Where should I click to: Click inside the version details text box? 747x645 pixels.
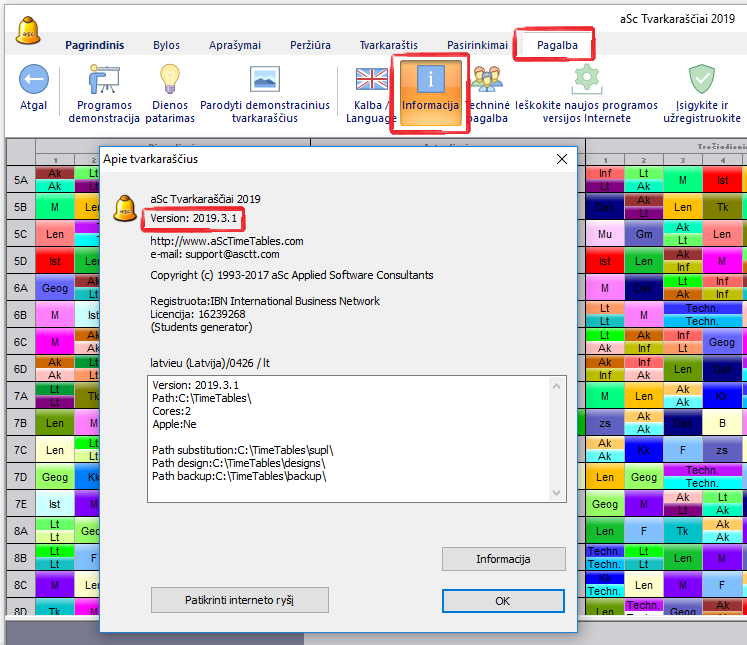click(x=350, y=440)
